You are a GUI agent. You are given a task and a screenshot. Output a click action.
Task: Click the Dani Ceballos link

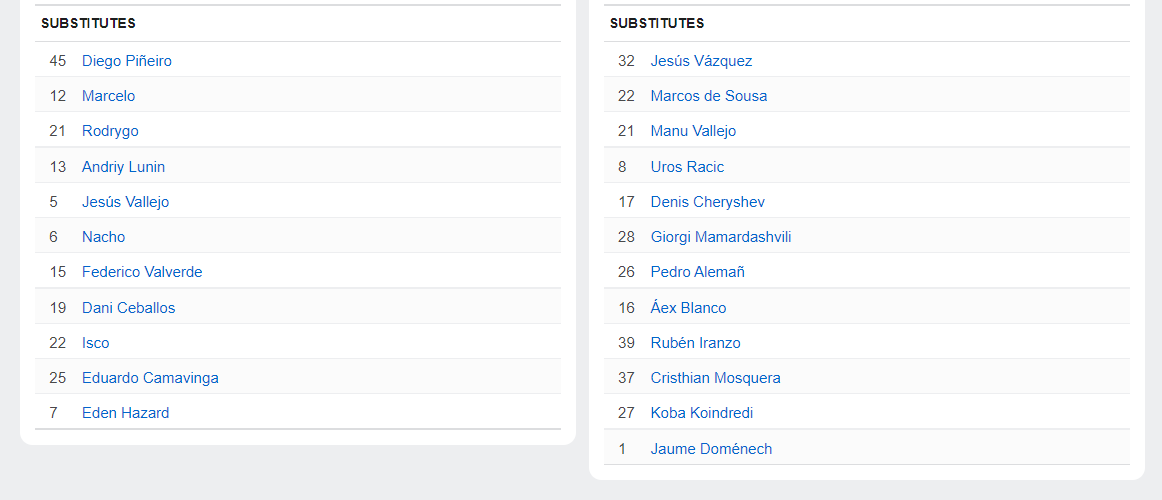click(x=128, y=308)
